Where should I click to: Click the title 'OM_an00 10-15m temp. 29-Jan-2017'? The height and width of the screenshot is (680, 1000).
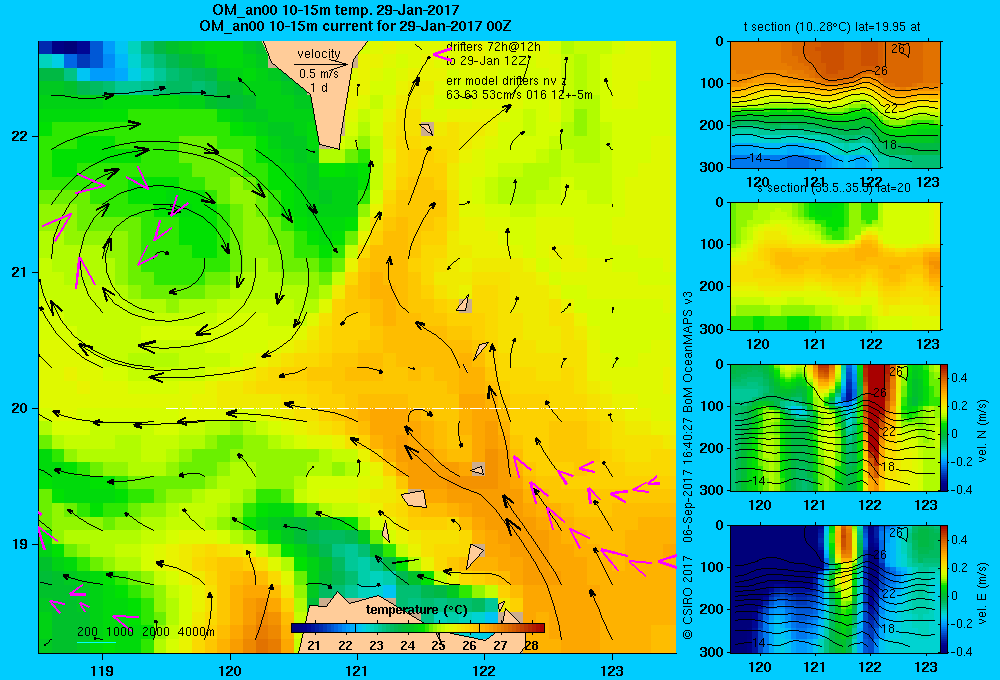coord(335,10)
